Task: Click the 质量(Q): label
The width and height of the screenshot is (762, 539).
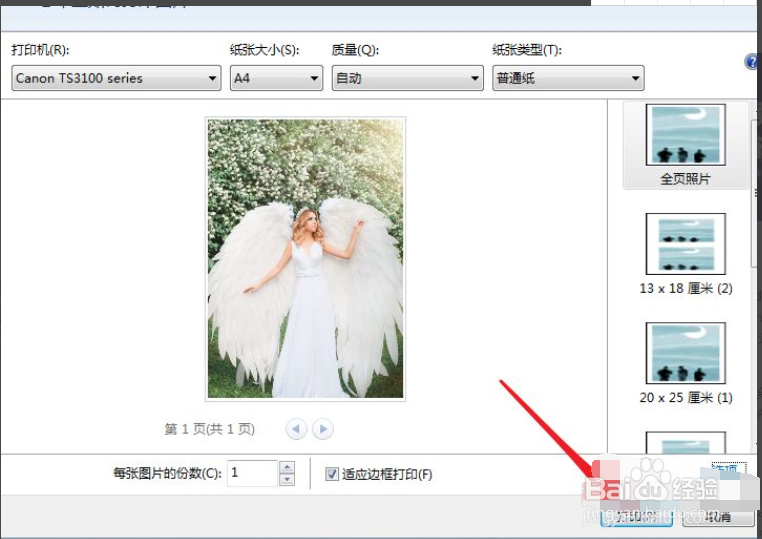Action: pyautogui.click(x=355, y=50)
